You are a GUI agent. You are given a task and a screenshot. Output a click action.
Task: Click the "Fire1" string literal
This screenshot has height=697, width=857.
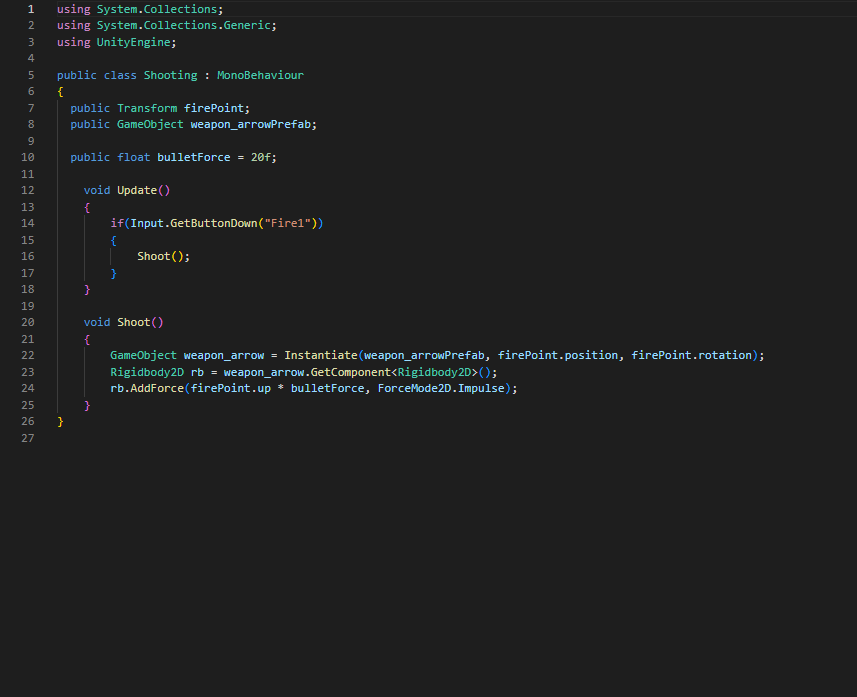tap(290, 223)
